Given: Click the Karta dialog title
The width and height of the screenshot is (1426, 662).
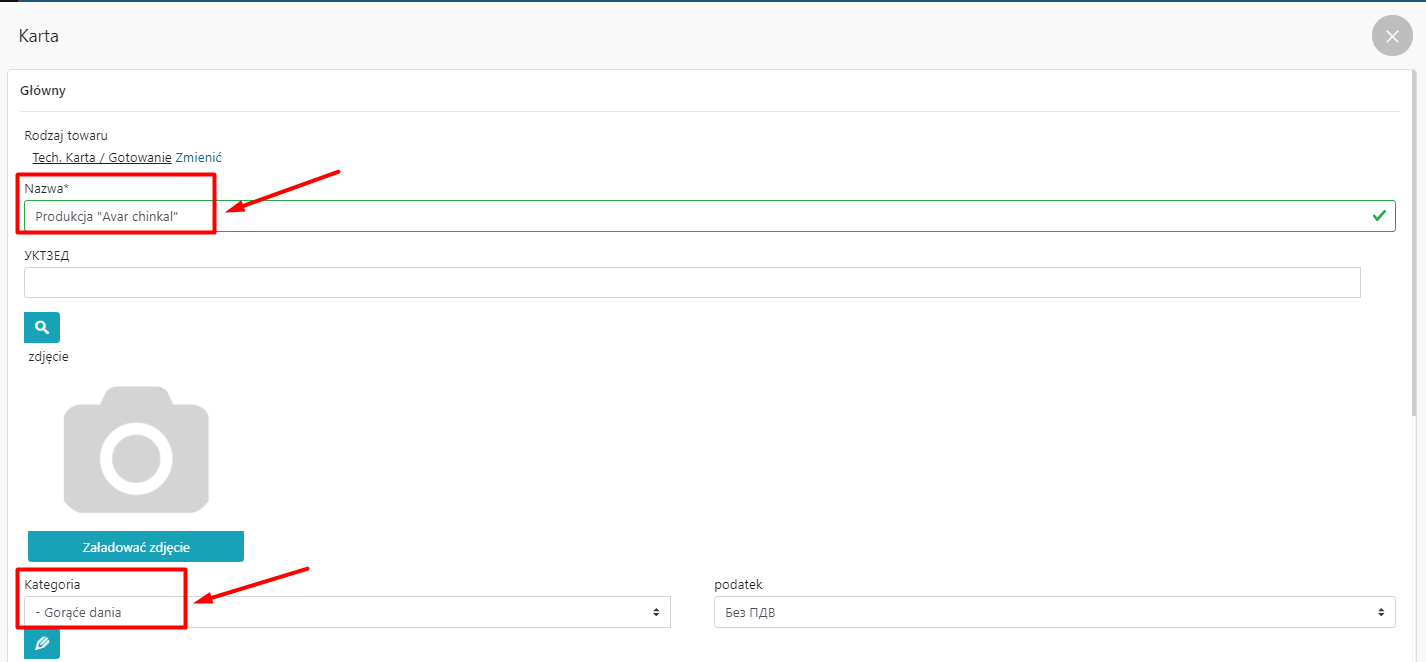Looking at the screenshot, I should tap(39, 36).
